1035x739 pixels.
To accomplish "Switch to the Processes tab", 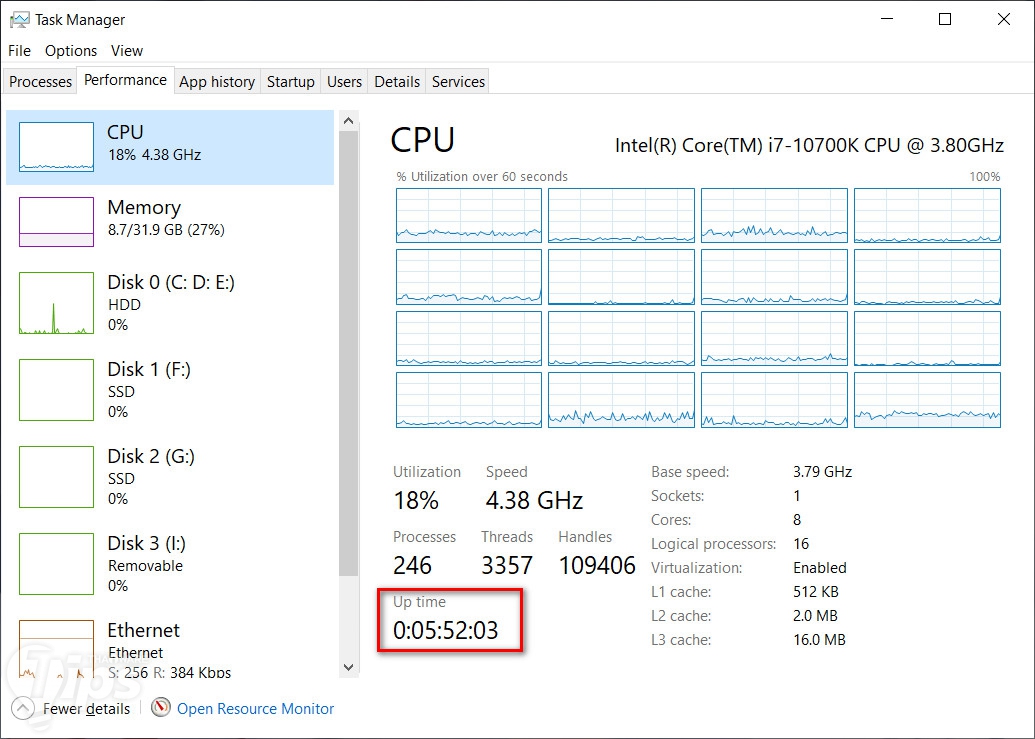I will coord(40,82).
